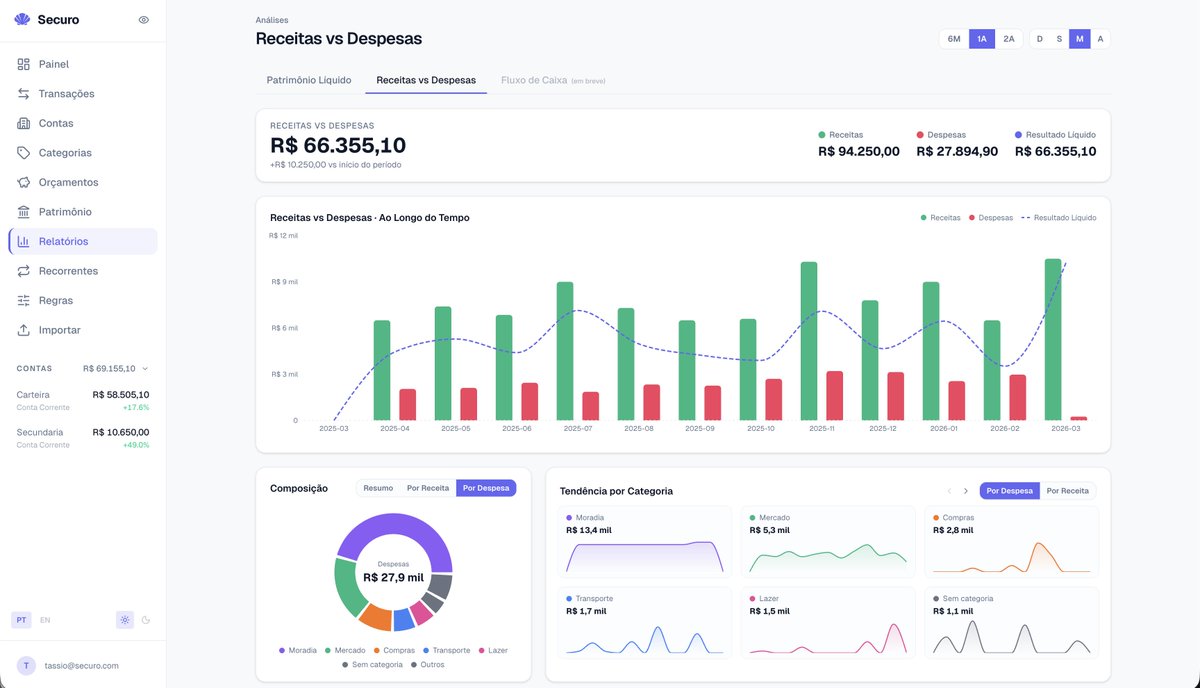Select the Receitas vs Despesas tab
The height and width of the screenshot is (688, 1200).
(426, 80)
